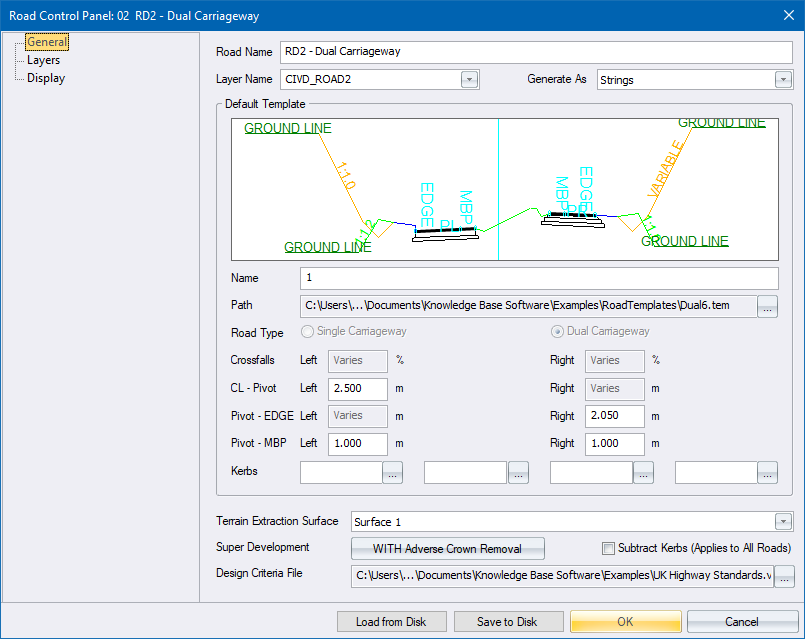Open Terrain Extraction Surface dropdown
Viewport: 805px width, 639px height.
click(x=783, y=521)
